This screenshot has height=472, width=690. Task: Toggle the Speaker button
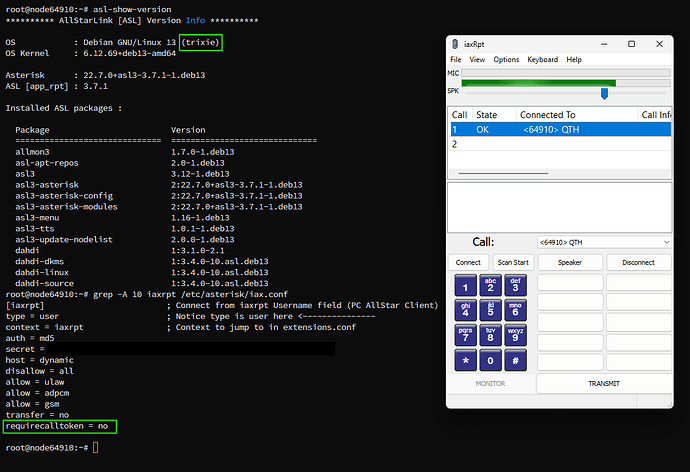point(569,262)
